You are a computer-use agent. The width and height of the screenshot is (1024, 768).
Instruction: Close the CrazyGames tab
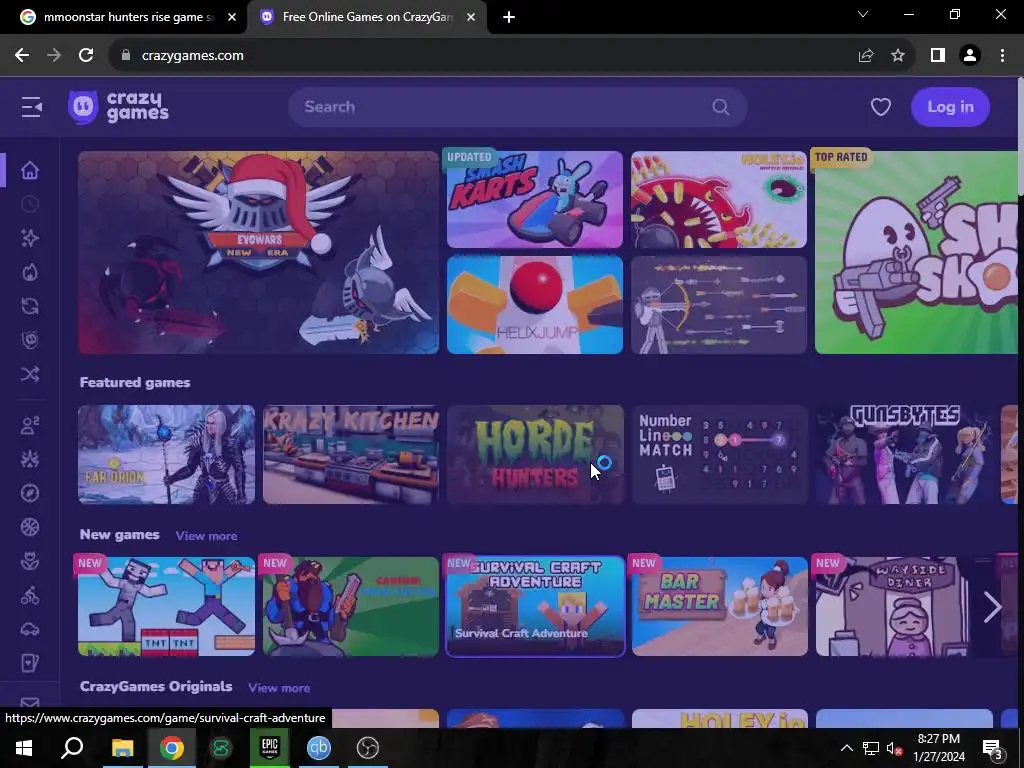point(471,18)
